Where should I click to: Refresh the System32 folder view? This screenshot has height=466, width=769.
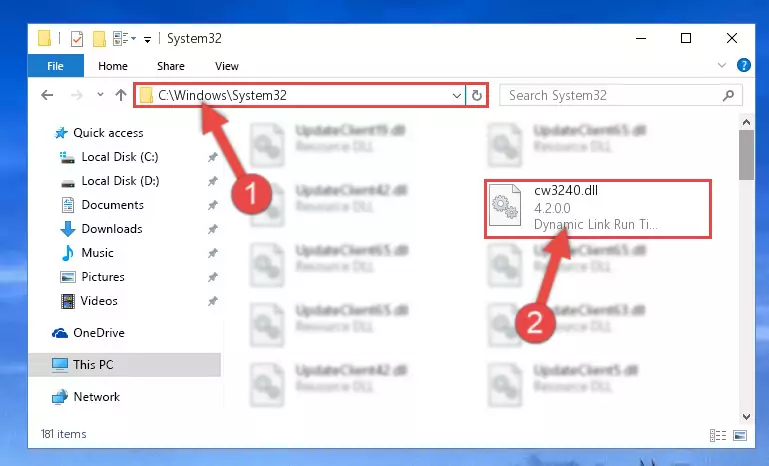click(477, 95)
